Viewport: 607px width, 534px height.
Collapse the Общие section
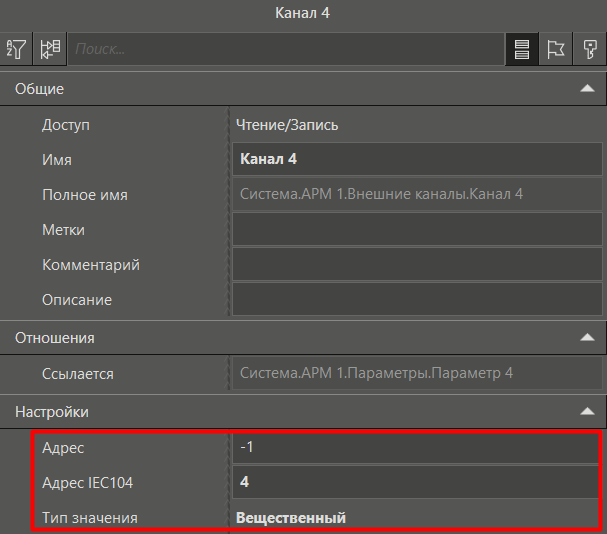586,89
